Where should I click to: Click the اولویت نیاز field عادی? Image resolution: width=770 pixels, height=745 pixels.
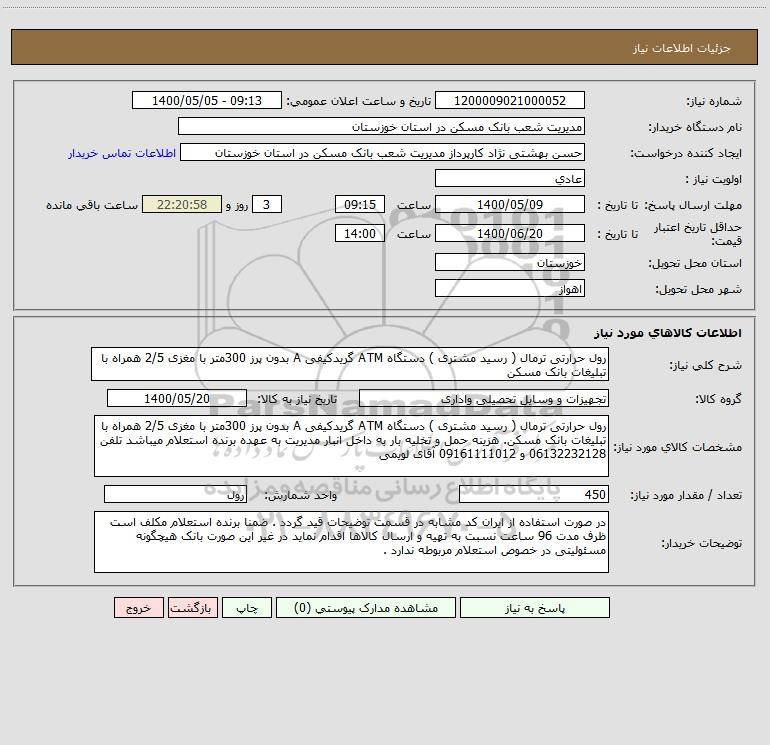[510, 178]
